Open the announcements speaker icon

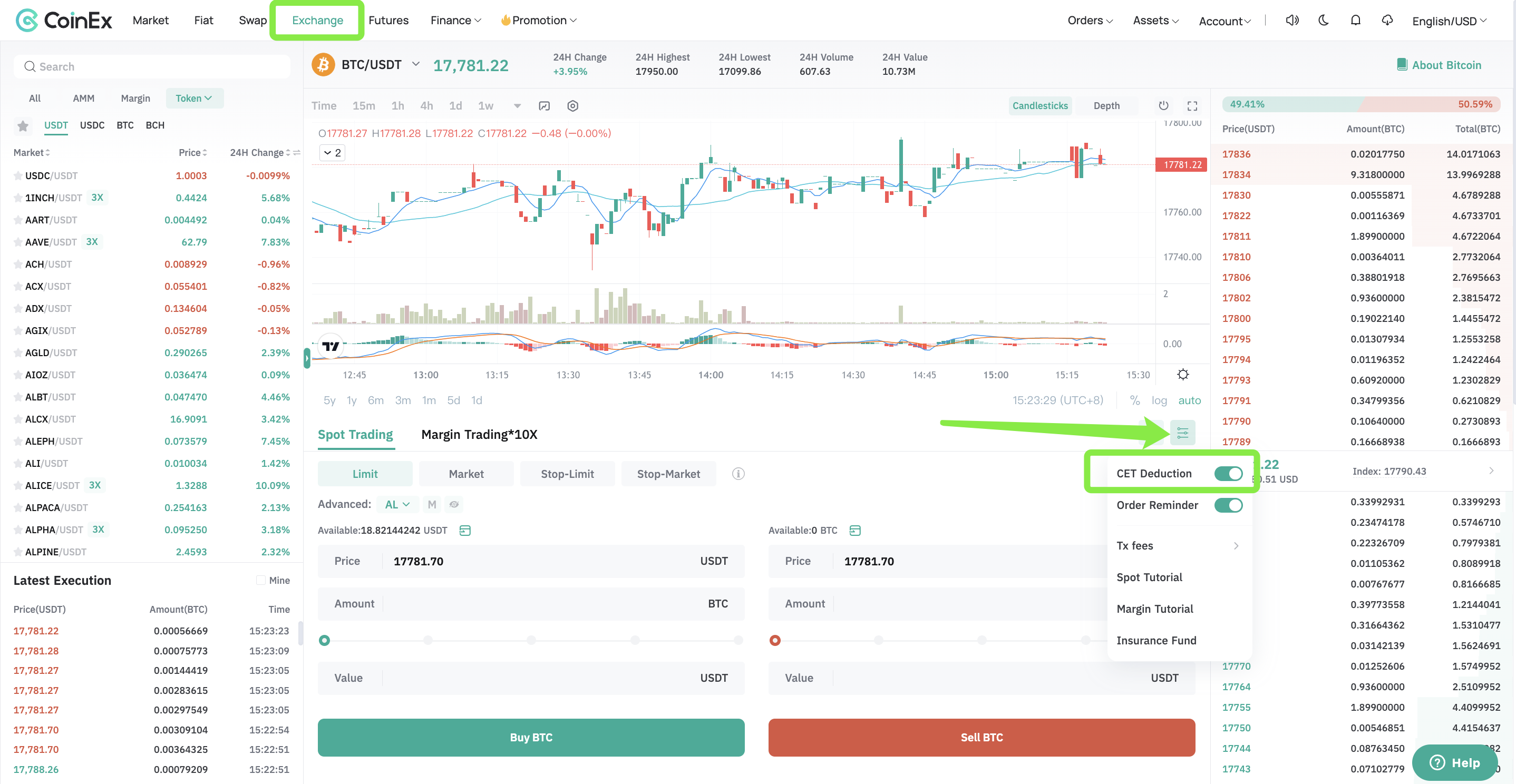1292,21
